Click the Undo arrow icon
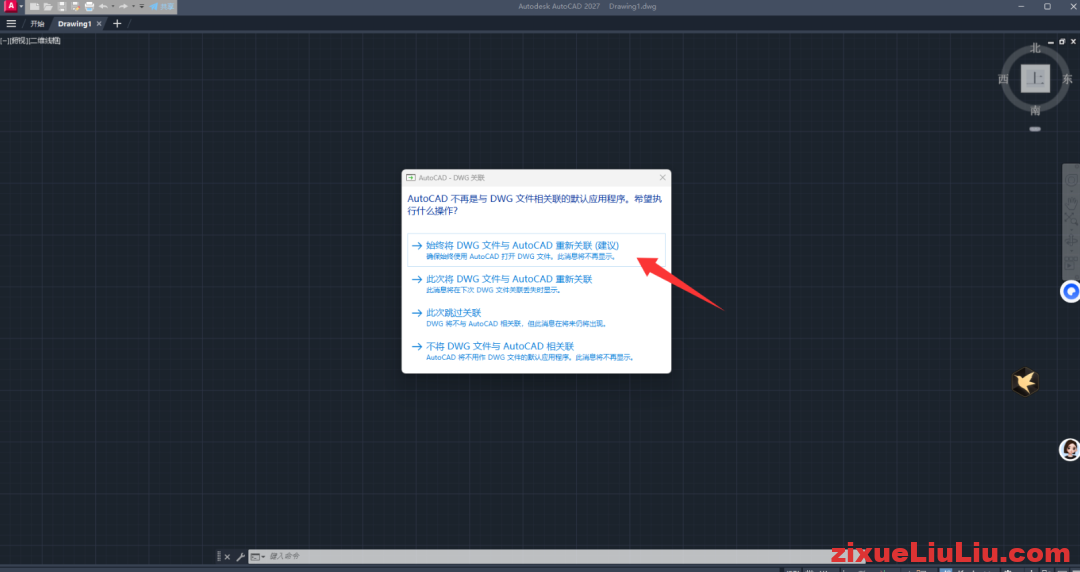 pos(103,6)
